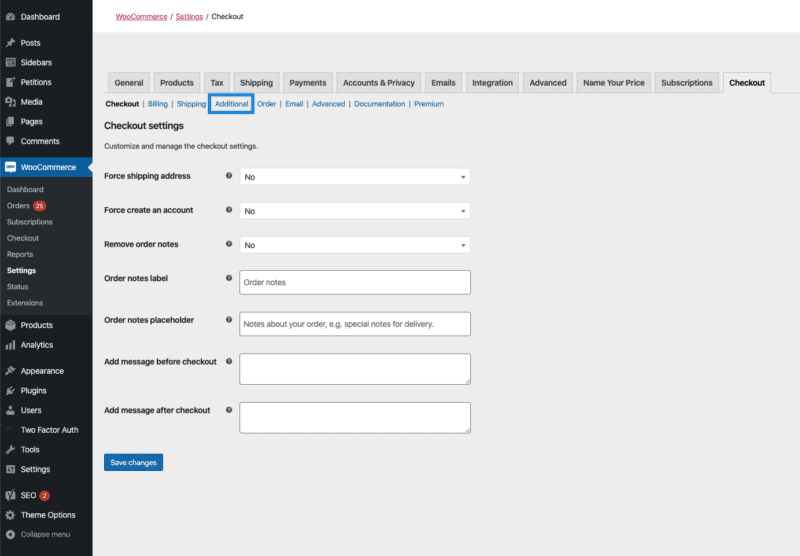Screen dimensions: 800x556
Task: Open the Documentation link
Action: point(380,104)
